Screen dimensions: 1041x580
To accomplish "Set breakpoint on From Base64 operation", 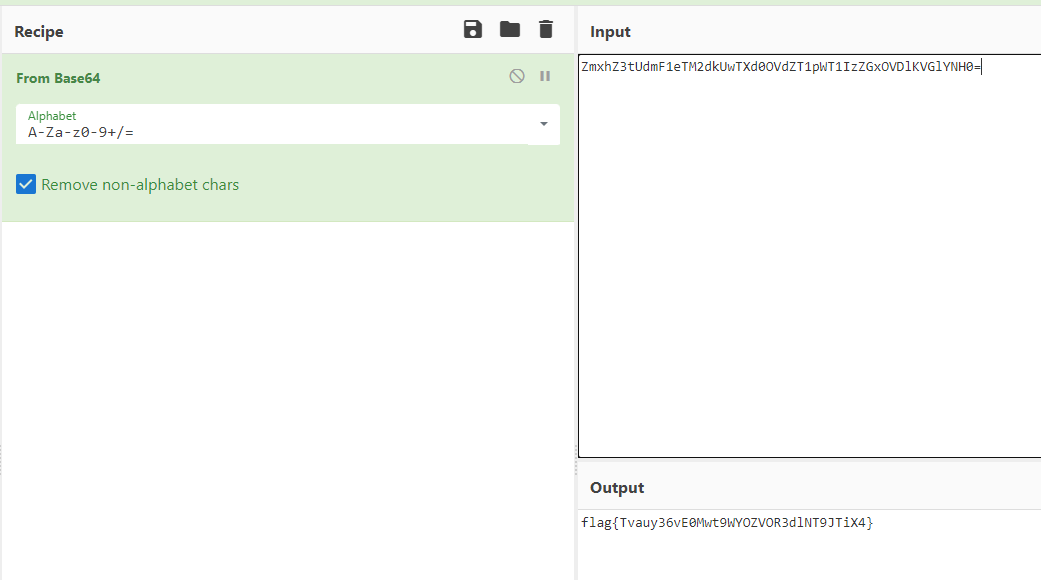I will pyautogui.click(x=545, y=76).
